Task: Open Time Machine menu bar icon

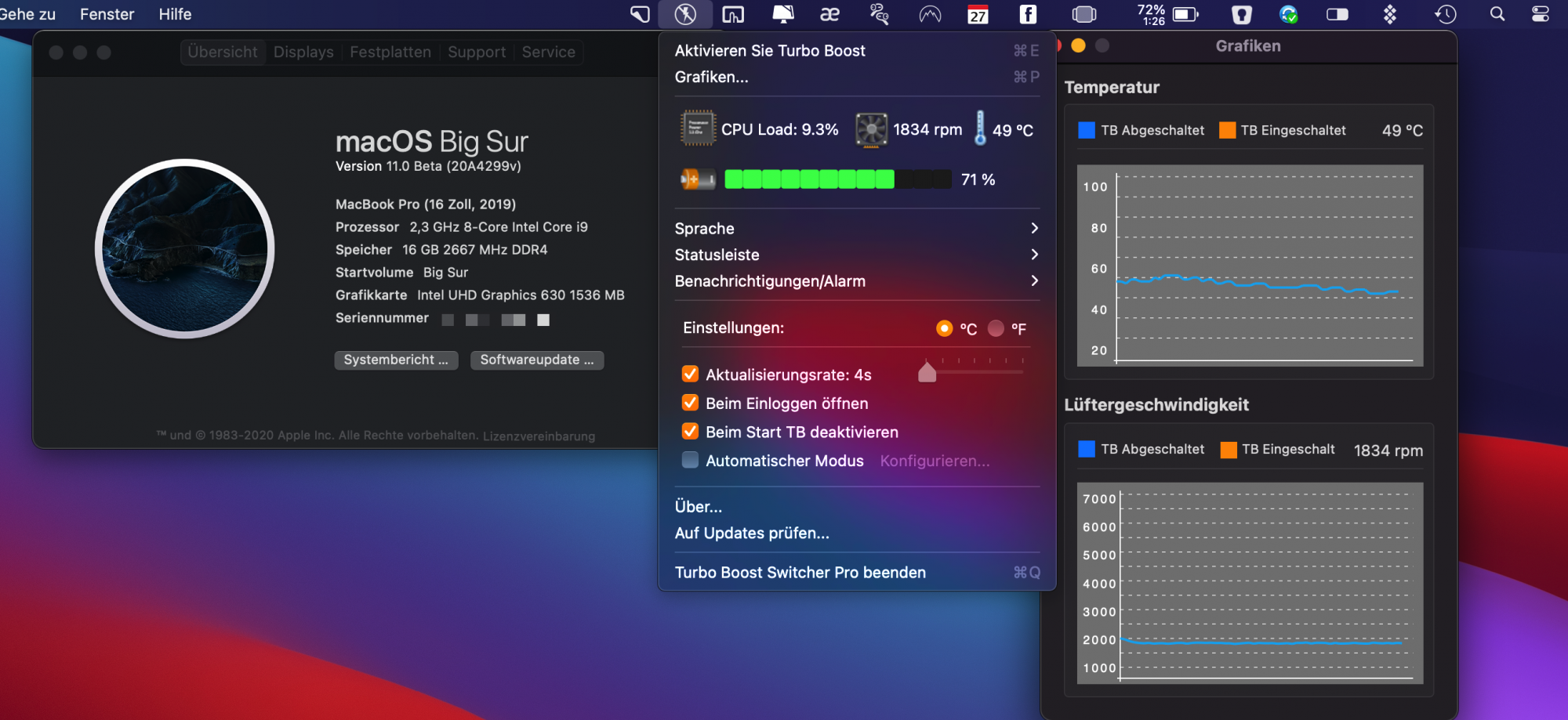Action: pos(1445,14)
